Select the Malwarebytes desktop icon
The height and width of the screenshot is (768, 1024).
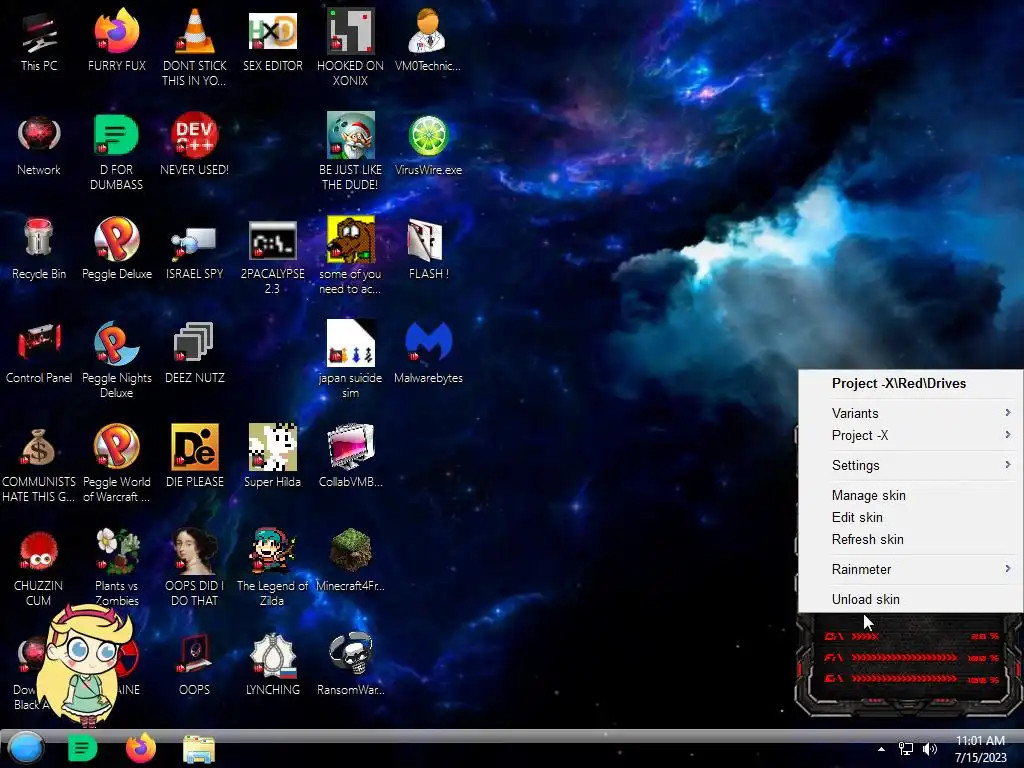[428, 353]
